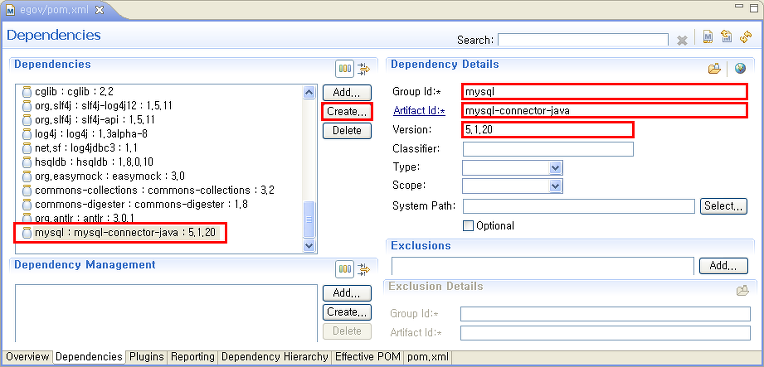Click the Group Id field containing mysql
This screenshot has width=764, height=367.
[x=604, y=91]
